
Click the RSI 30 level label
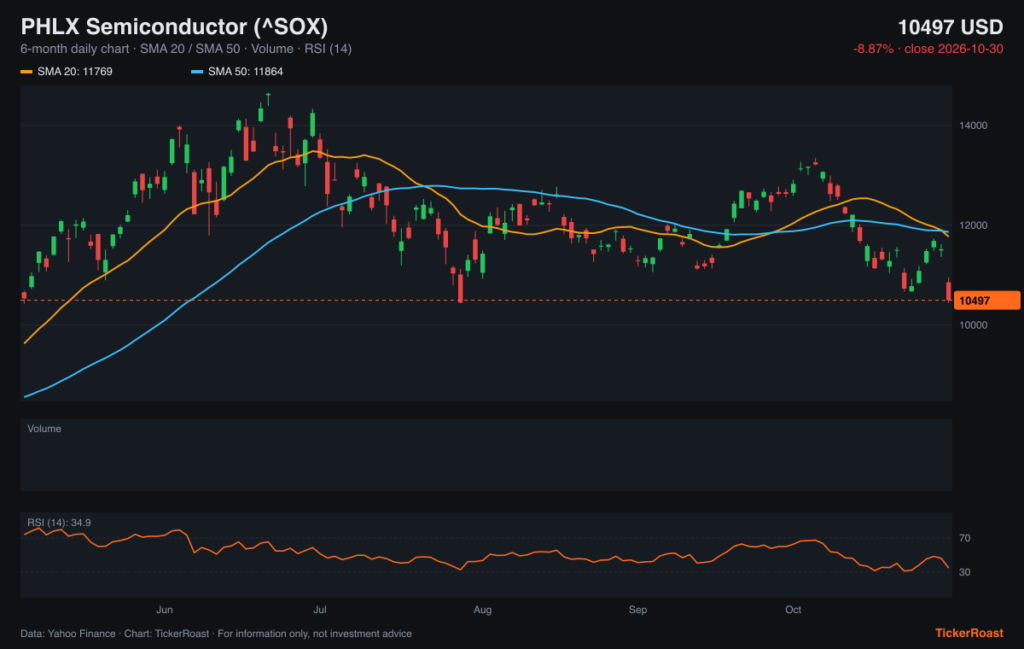(x=965, y=572)
